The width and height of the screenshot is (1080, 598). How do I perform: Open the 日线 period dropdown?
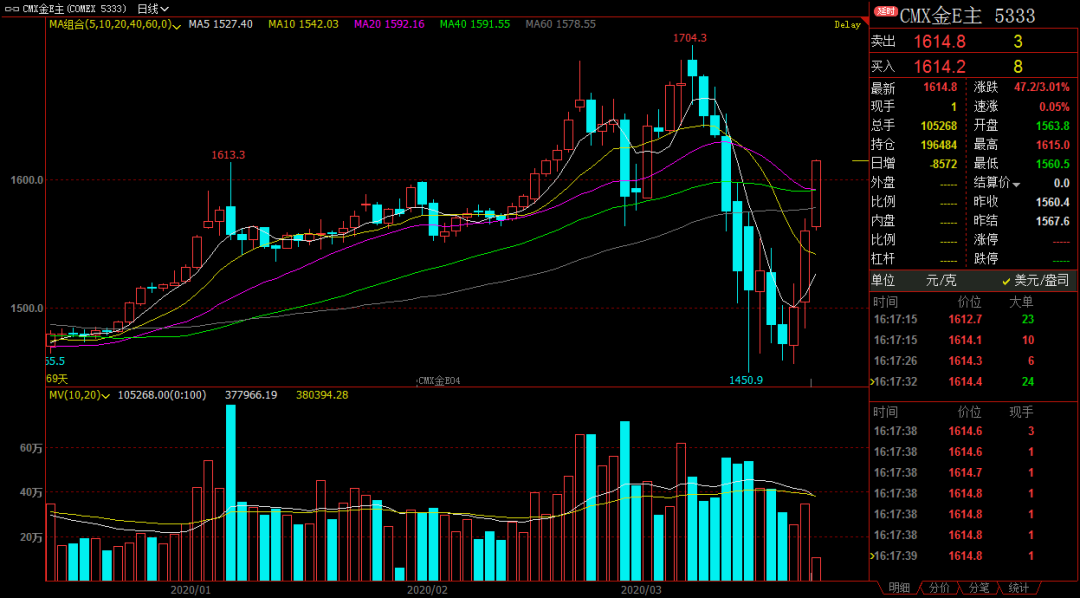[x=153, y=8]
